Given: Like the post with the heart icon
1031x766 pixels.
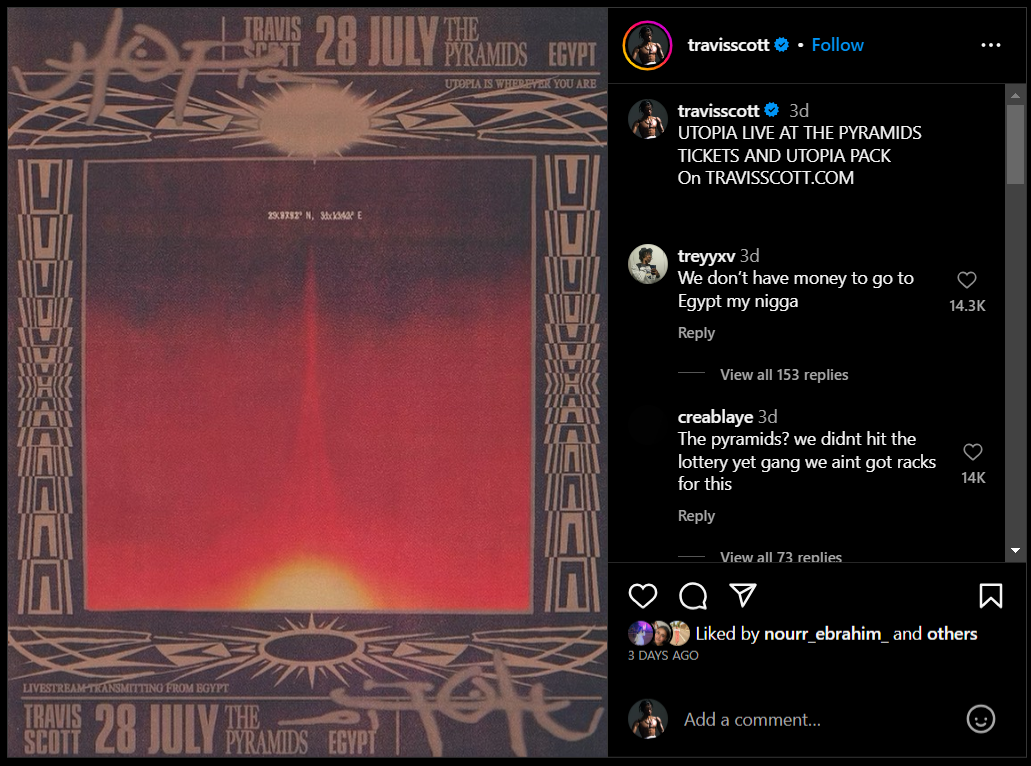Looking at the screenshot, I should [642, 596].
